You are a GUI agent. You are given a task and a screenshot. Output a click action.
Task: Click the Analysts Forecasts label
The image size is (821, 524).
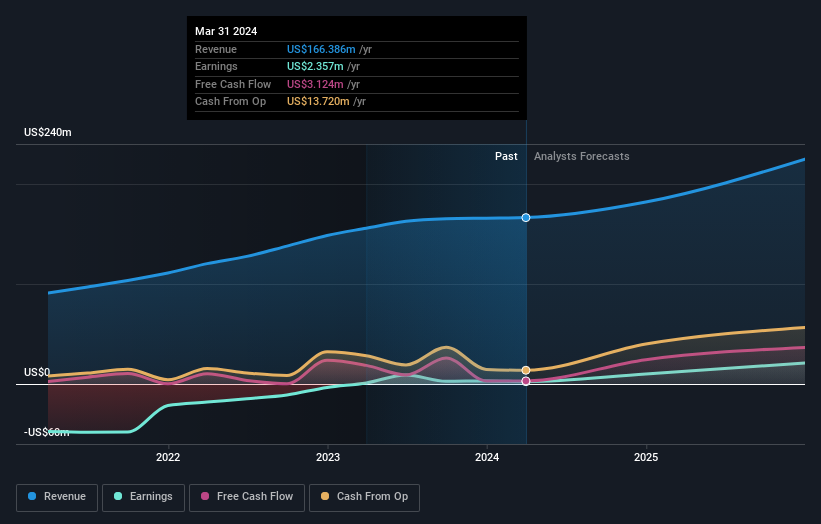pos(581,157)
